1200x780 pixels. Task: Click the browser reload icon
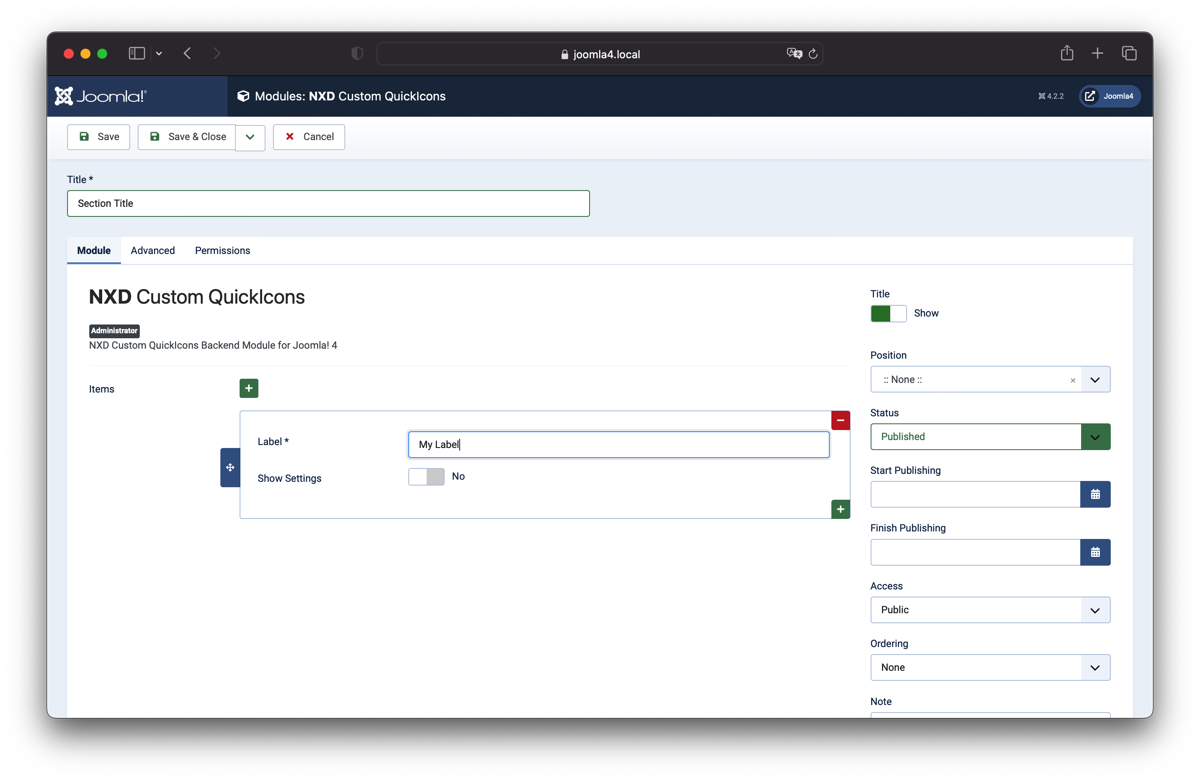coord(813,54)
